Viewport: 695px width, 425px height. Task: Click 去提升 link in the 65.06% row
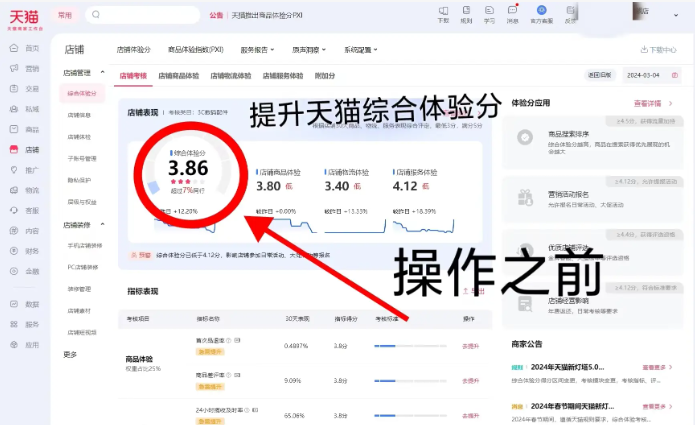(x=470, y=416)
